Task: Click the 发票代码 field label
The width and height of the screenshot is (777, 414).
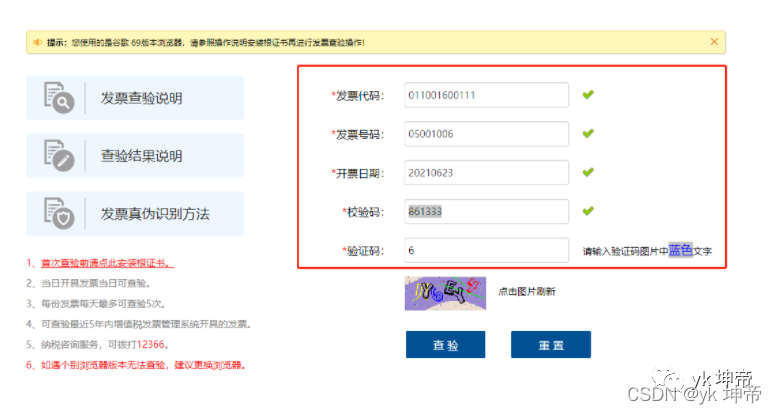Action: [358, 96]
